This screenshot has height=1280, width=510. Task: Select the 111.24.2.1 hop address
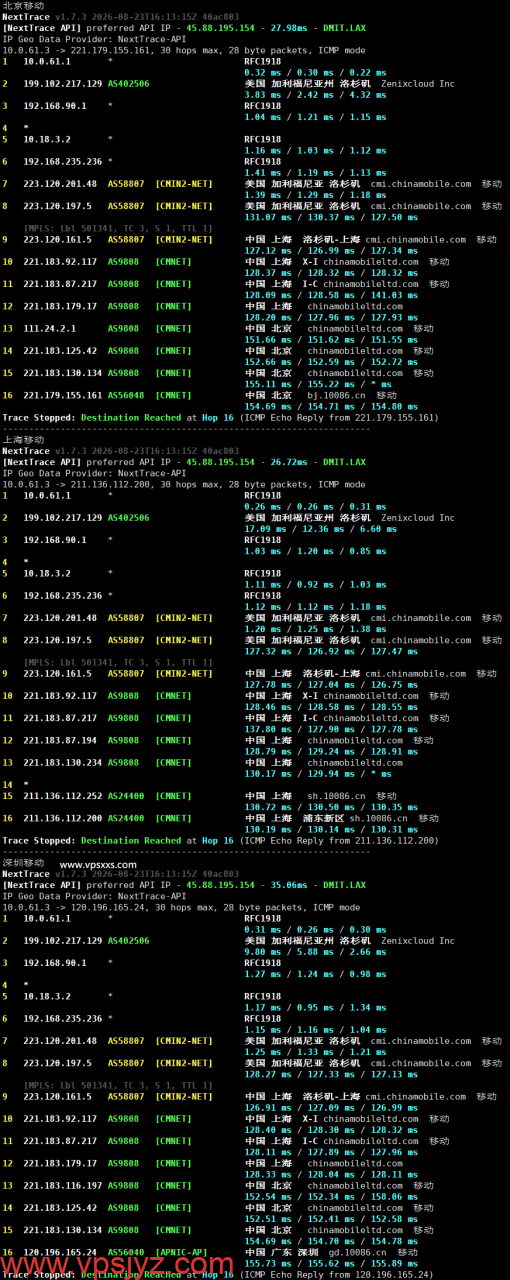(49, 329)
